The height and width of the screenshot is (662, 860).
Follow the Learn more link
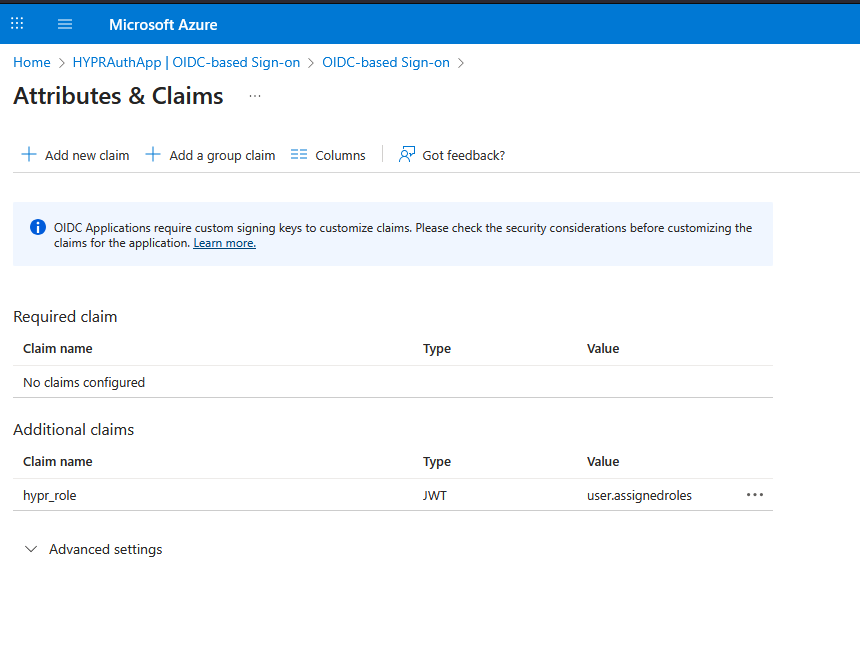tap(224, 243)
